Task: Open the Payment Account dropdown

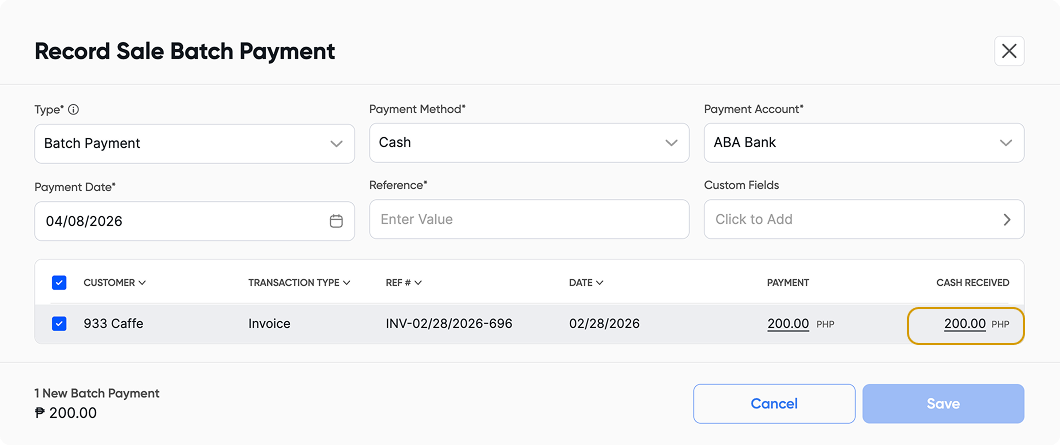Action: point(864,143)
